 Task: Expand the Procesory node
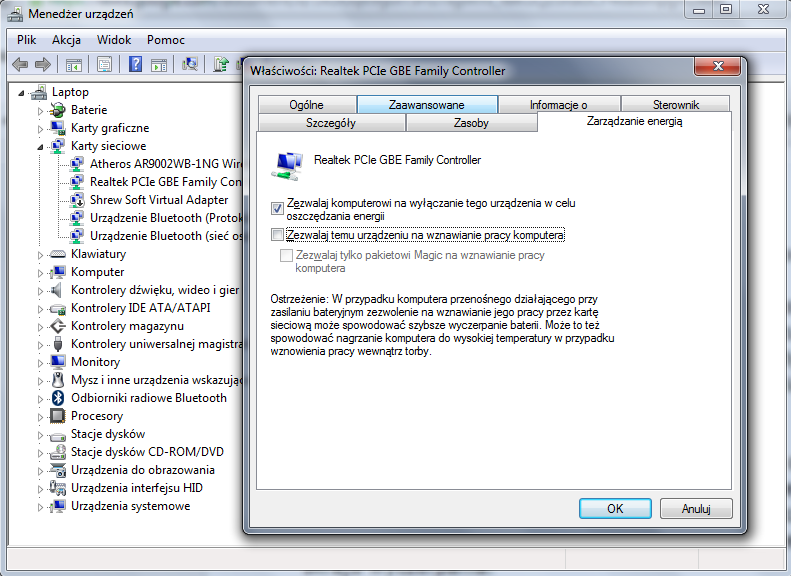[x=40, y=417]
